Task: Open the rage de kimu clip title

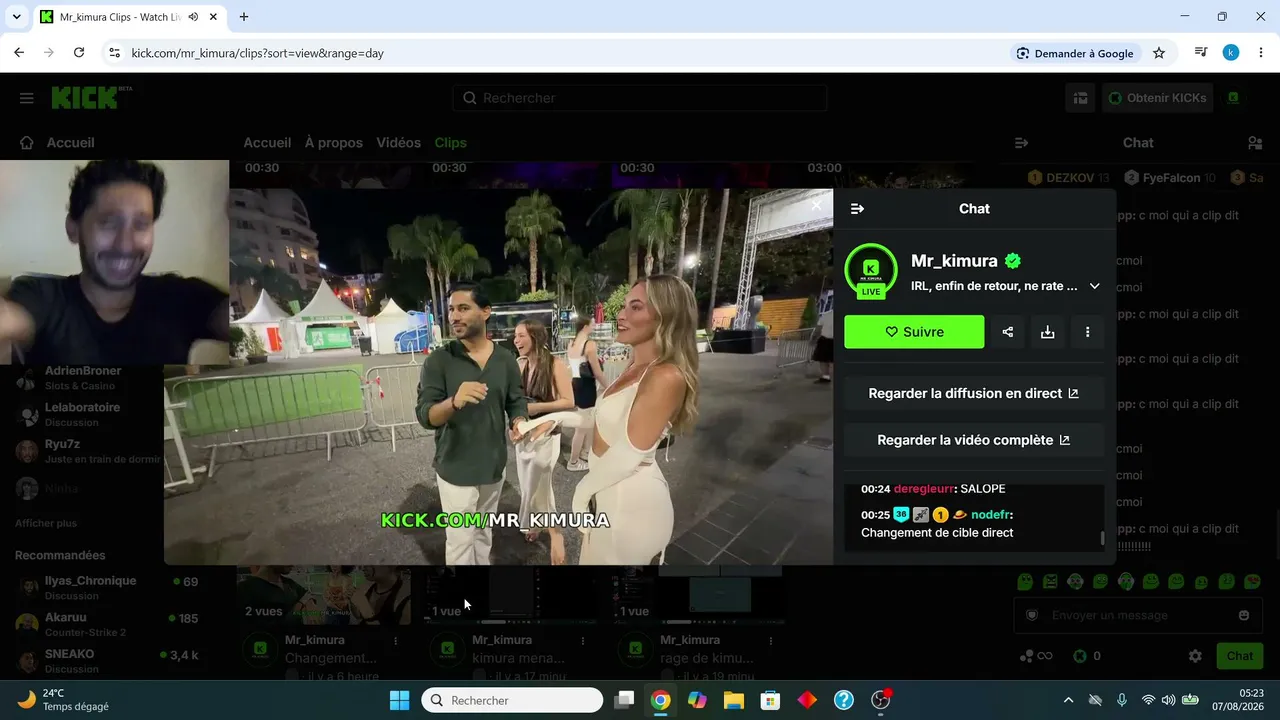Action: coord(704,658)
